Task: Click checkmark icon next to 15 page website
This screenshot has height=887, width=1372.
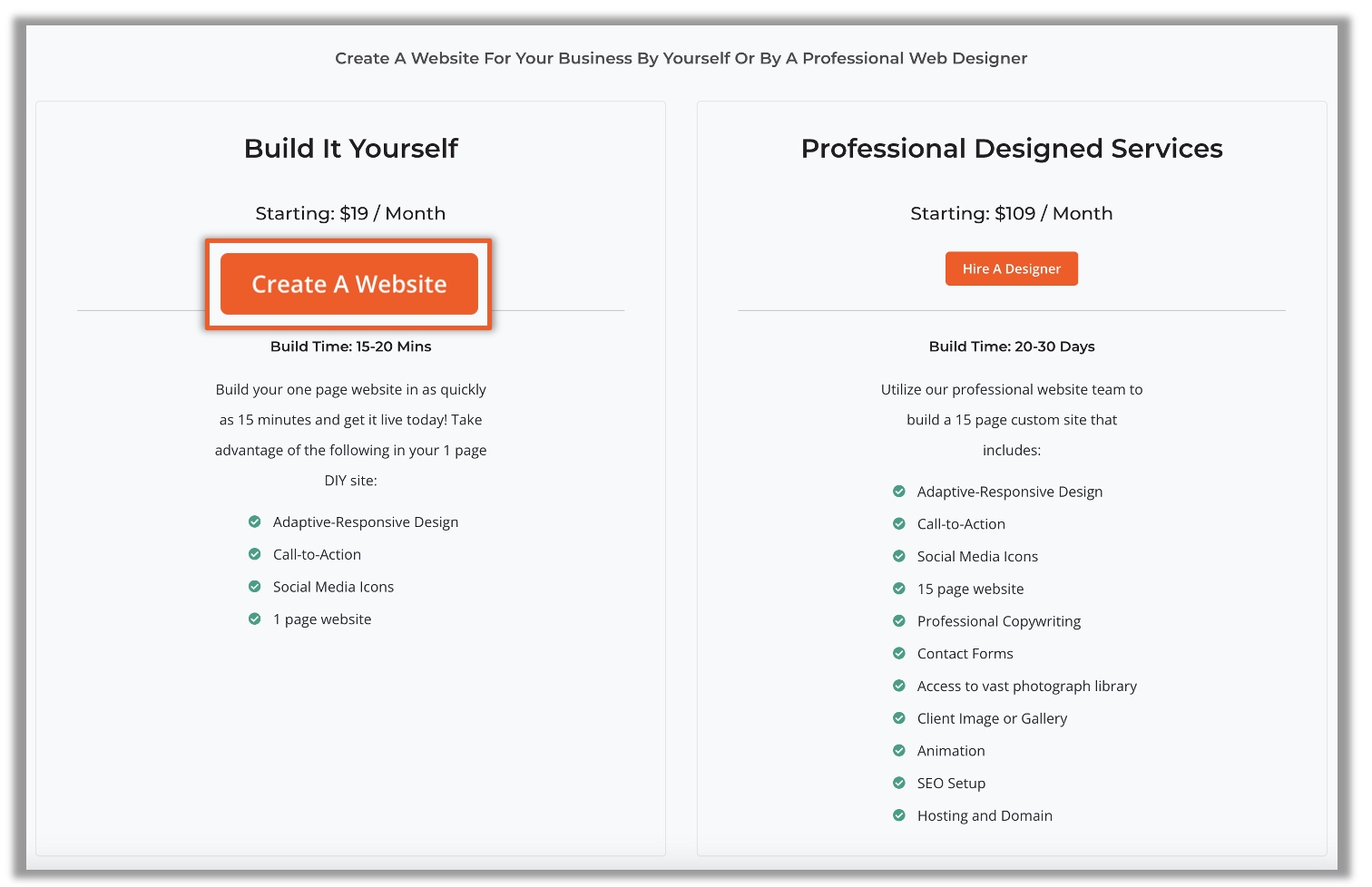Action: coord(899,589)
